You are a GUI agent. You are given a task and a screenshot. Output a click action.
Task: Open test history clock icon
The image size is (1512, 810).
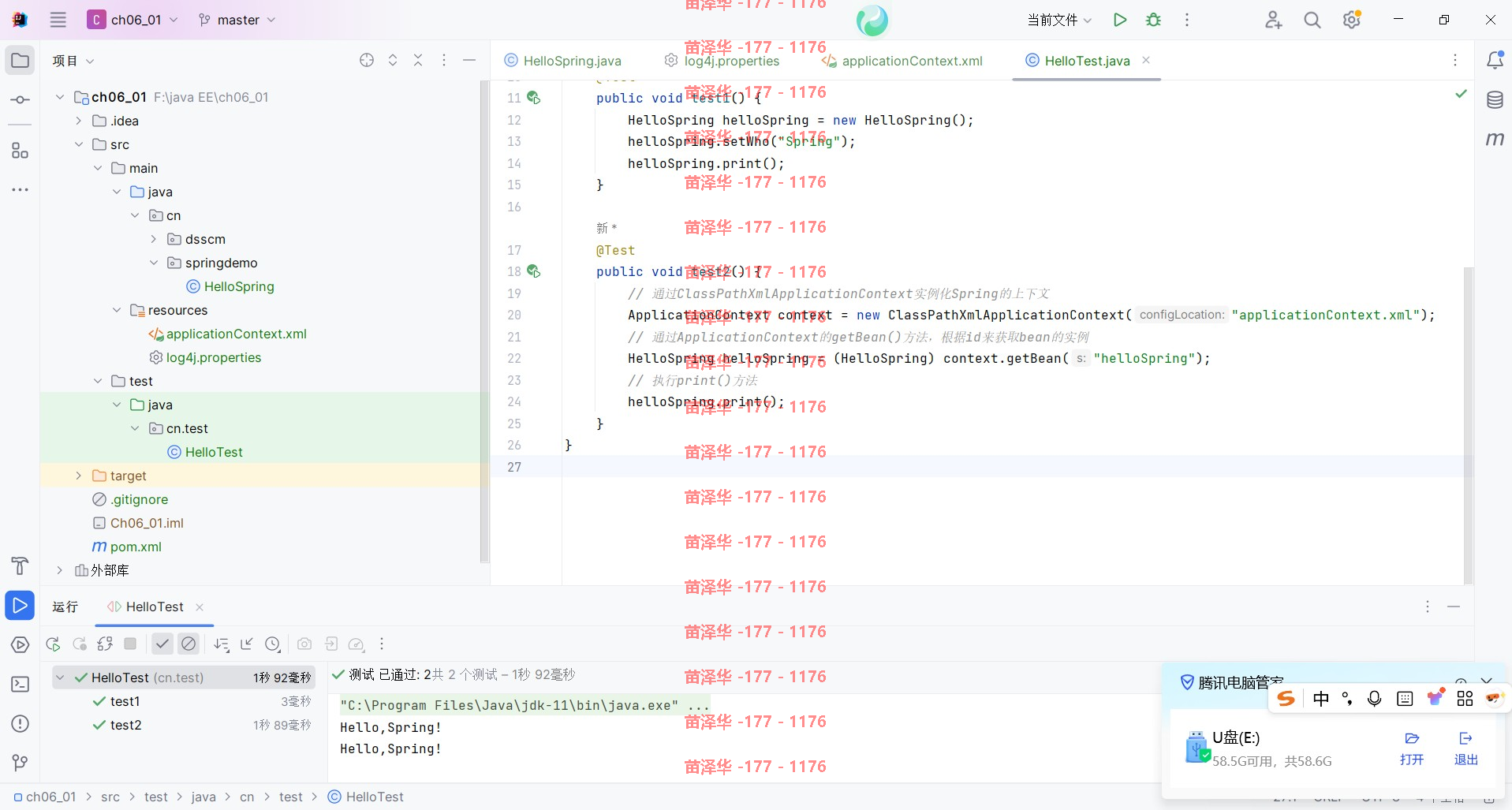click(273, 644)
